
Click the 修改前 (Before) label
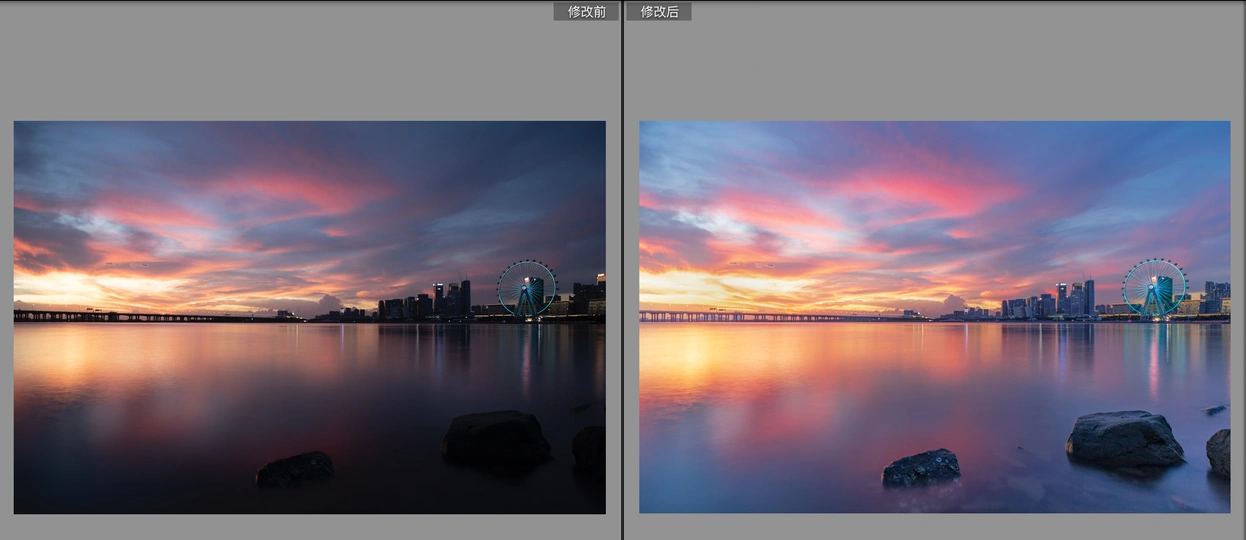pyautogui.click(x=586, y=12)
